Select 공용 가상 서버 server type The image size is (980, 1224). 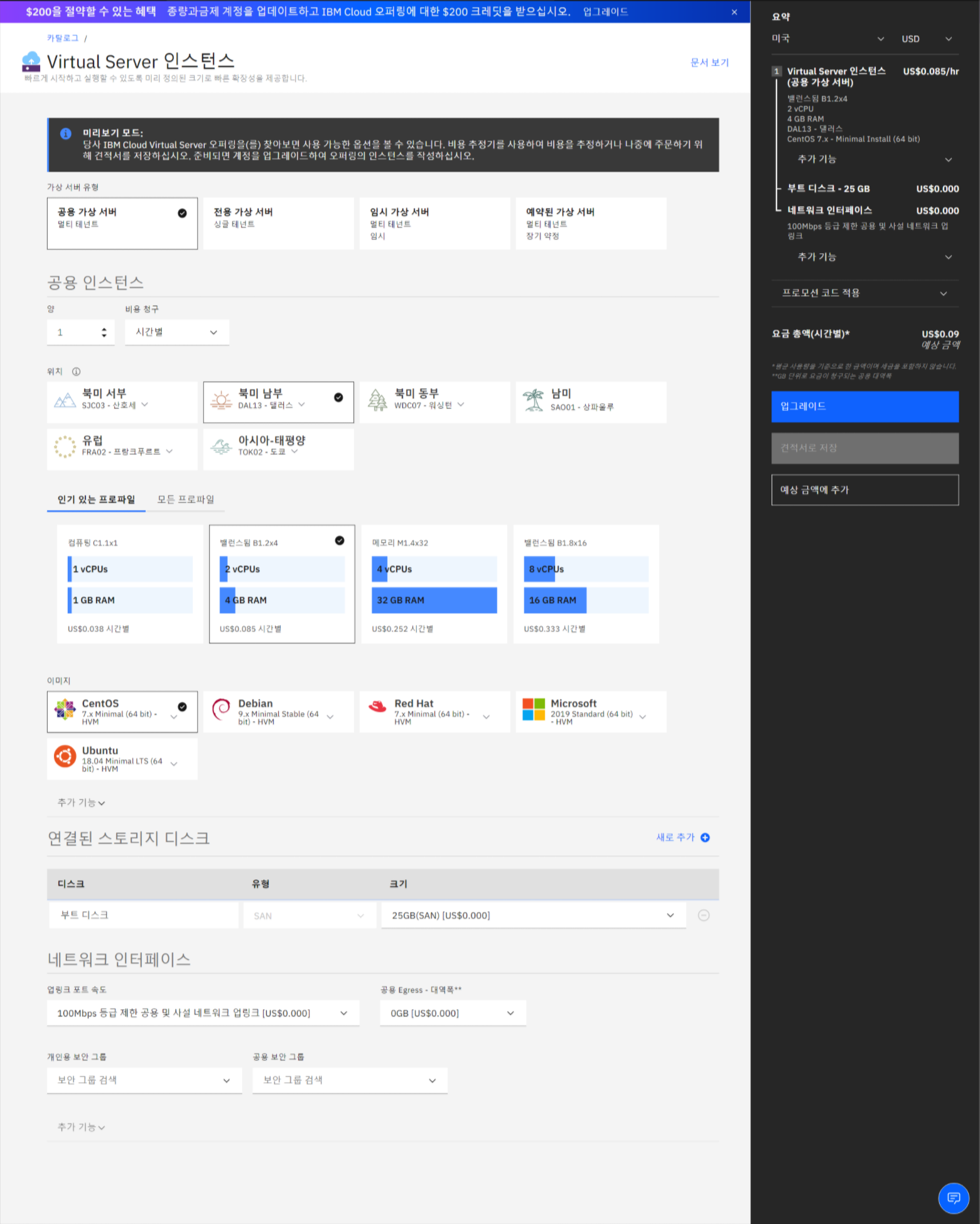[122, 224]
